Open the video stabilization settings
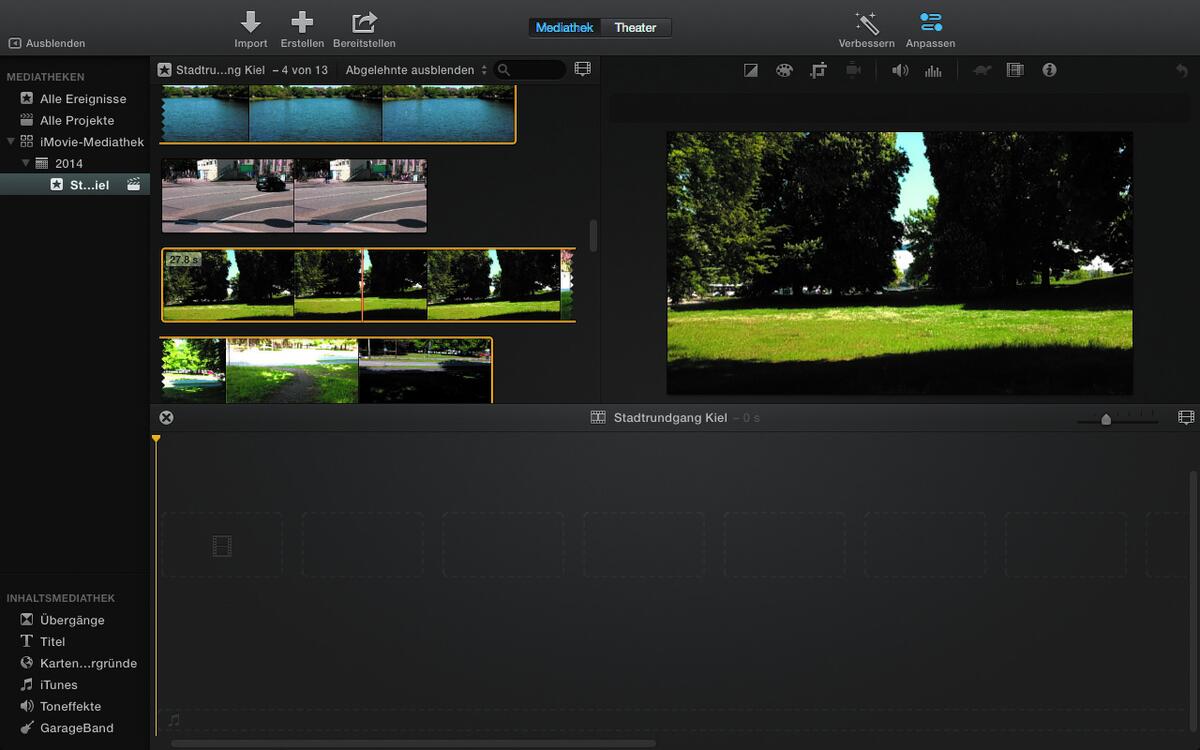The width and height of the screenshot is (1200, 750). tap(852, 70)
